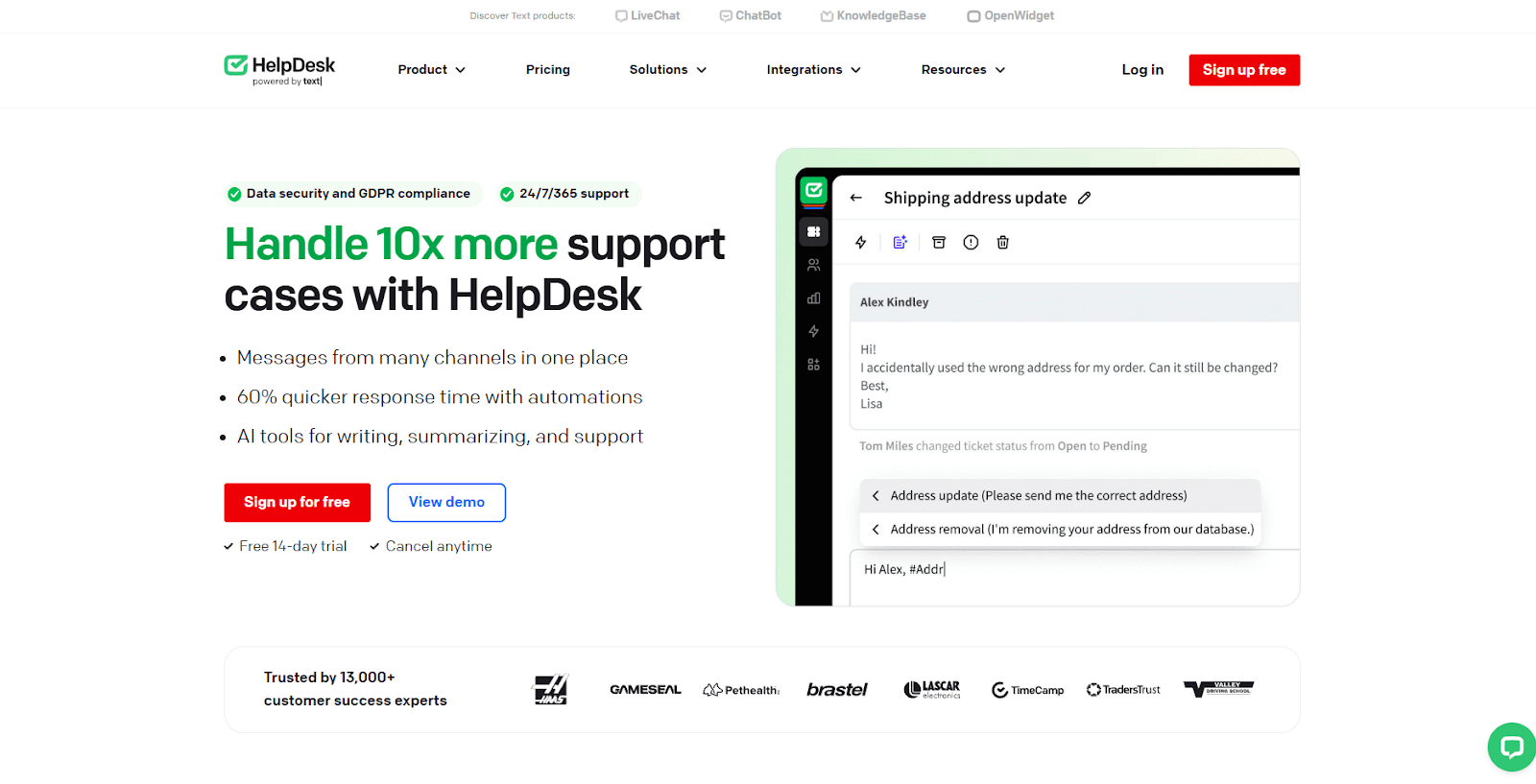Click the brastel logo
Image resolution: width=1536 pixels, height=784 pixels.
[x=837, y=689]
